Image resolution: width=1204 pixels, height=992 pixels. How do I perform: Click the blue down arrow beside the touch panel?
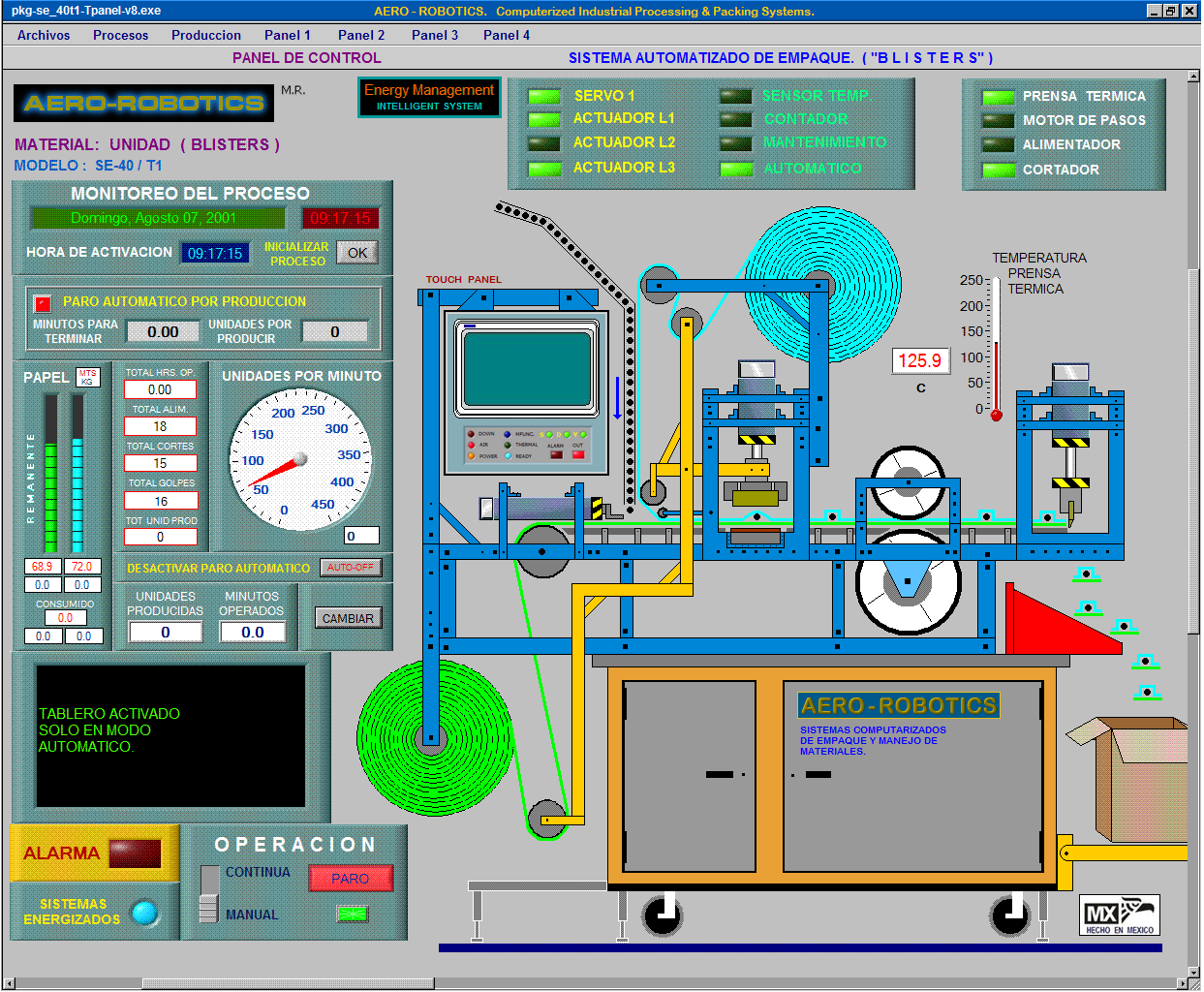(617, 398)
